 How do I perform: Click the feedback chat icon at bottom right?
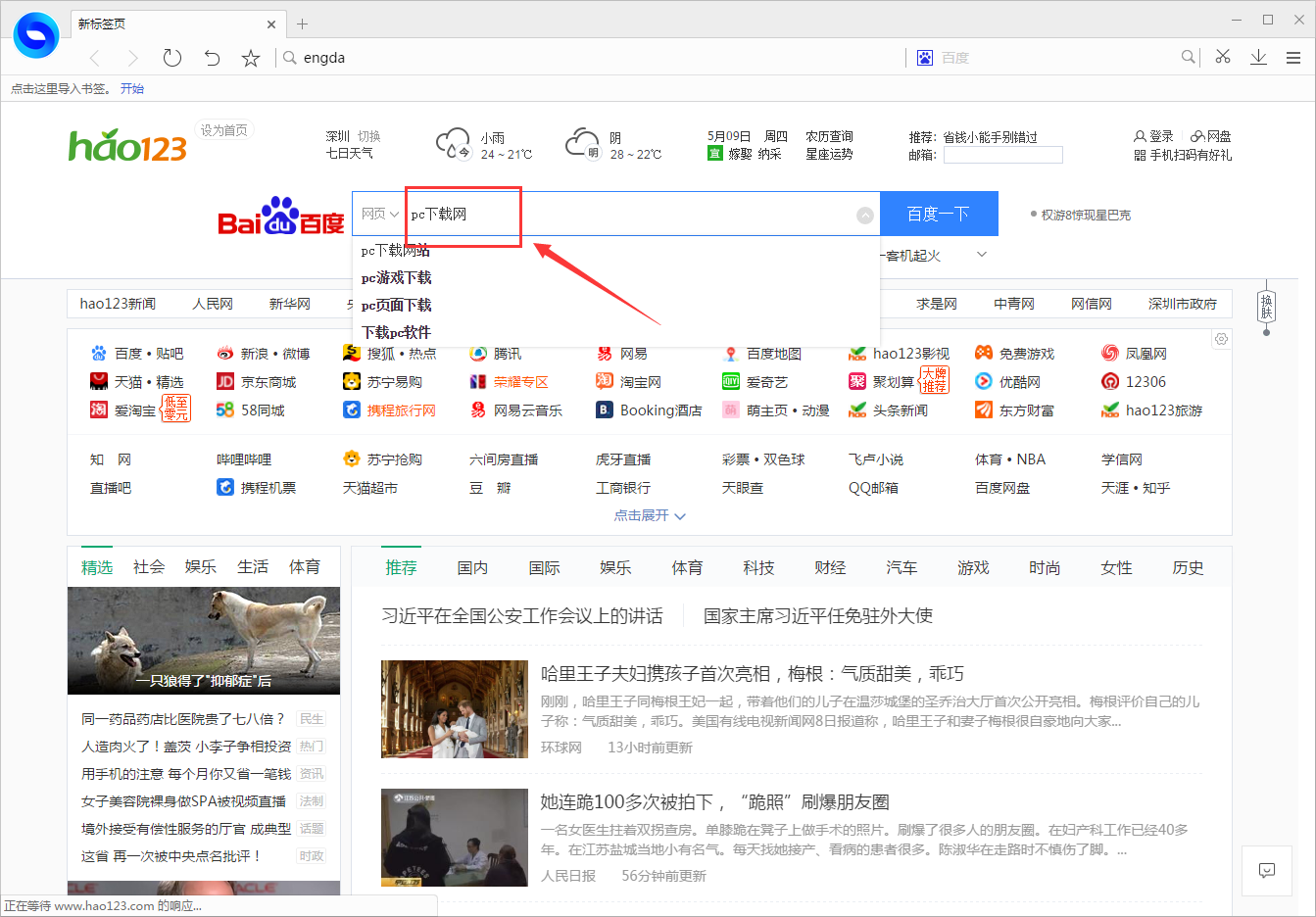point(1267,871)
